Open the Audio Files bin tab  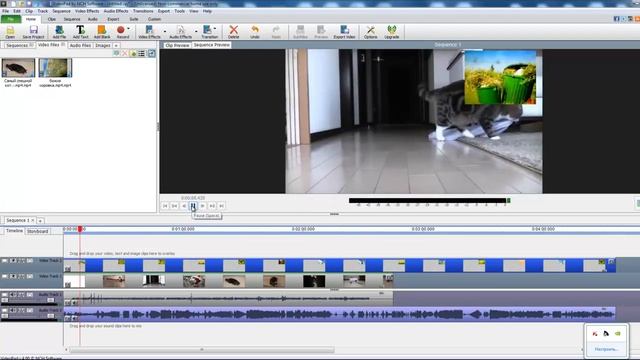[80, 45]
